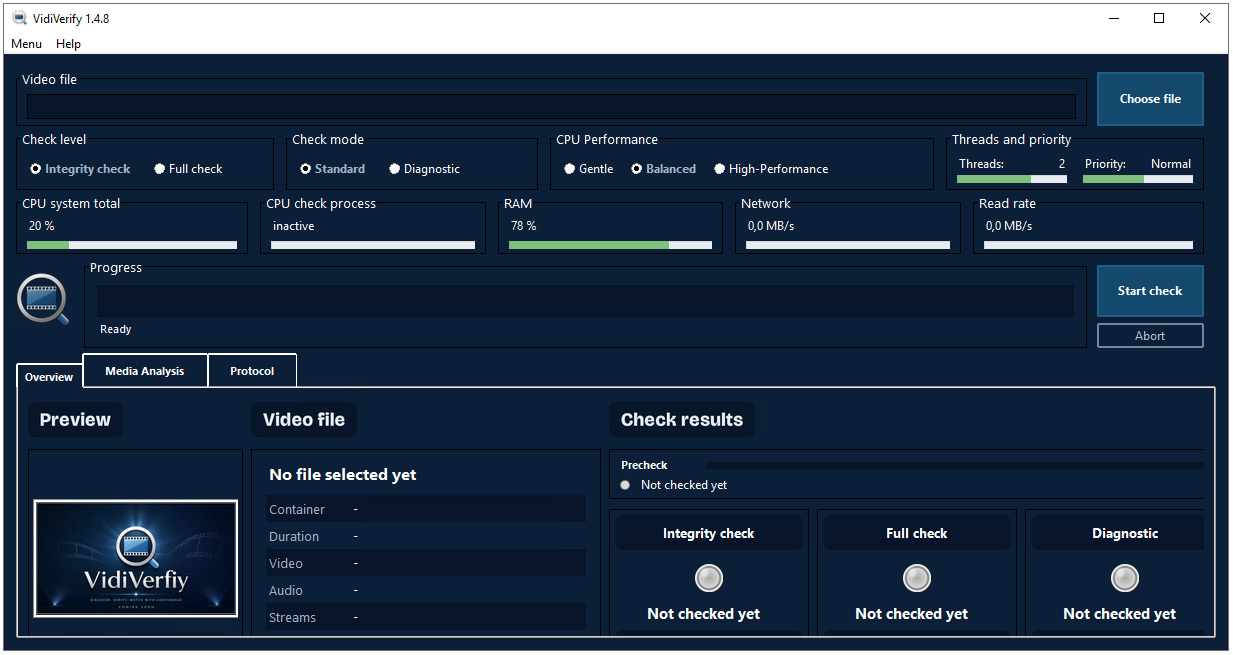Click the Threads value '2'
Screen dimensions: 1233x655
1062,164
